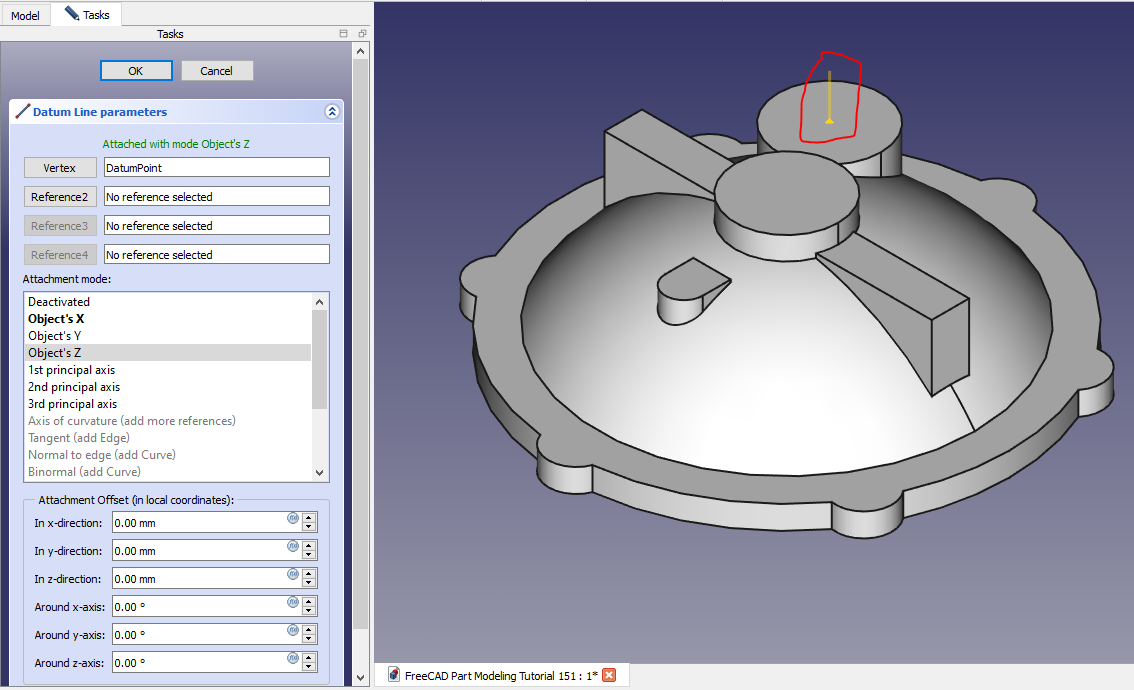Collapse the Datum Line parameters section
Image resolution: width=1134 pixels, height=690 pixels.
pyautogui.click(x=332, y=112)
